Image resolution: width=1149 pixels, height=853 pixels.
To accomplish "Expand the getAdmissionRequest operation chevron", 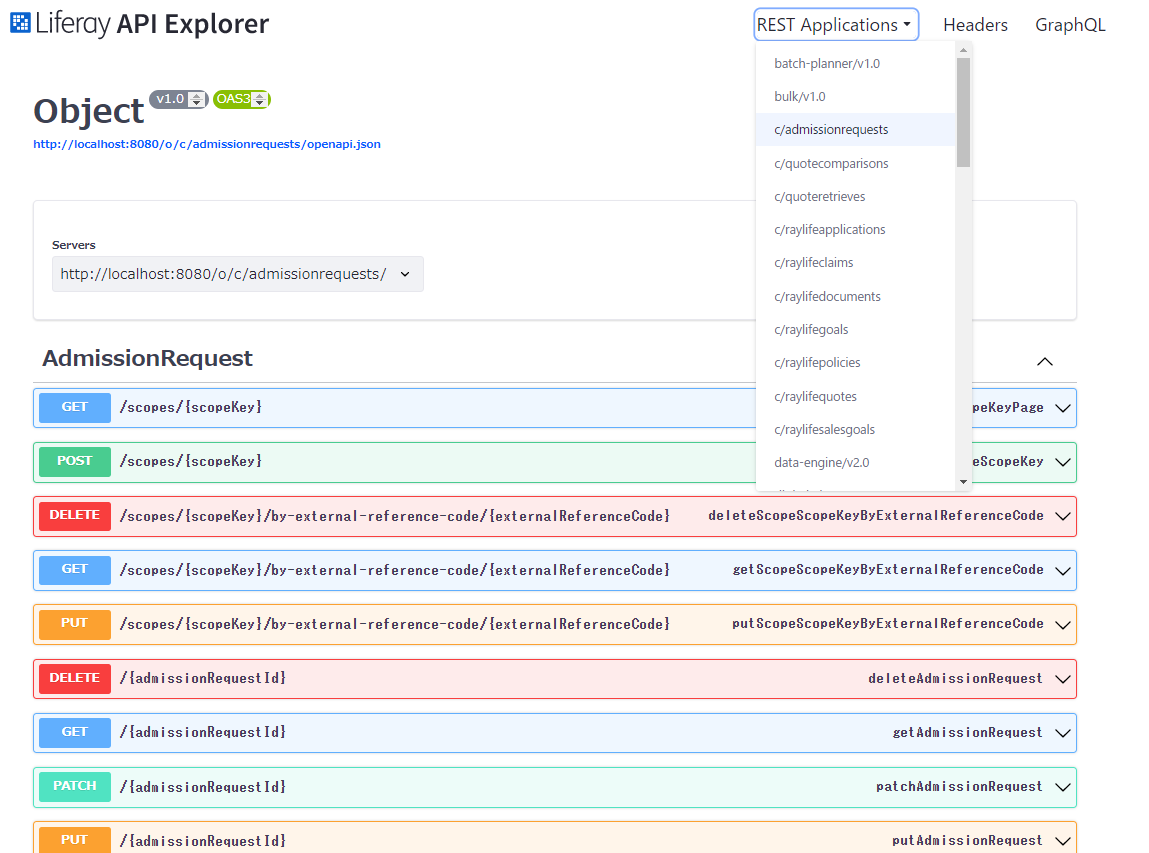I will click(x=1063, y=733).
